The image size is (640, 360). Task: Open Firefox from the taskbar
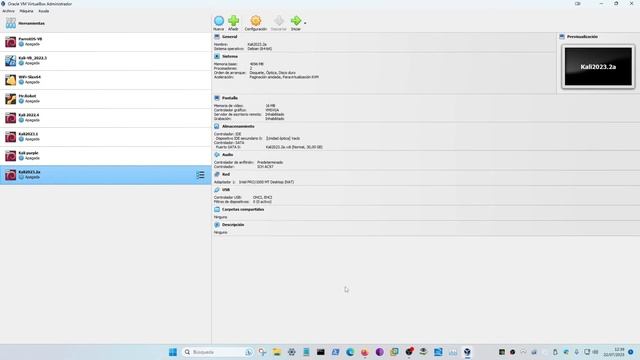(x=364, y=352)
